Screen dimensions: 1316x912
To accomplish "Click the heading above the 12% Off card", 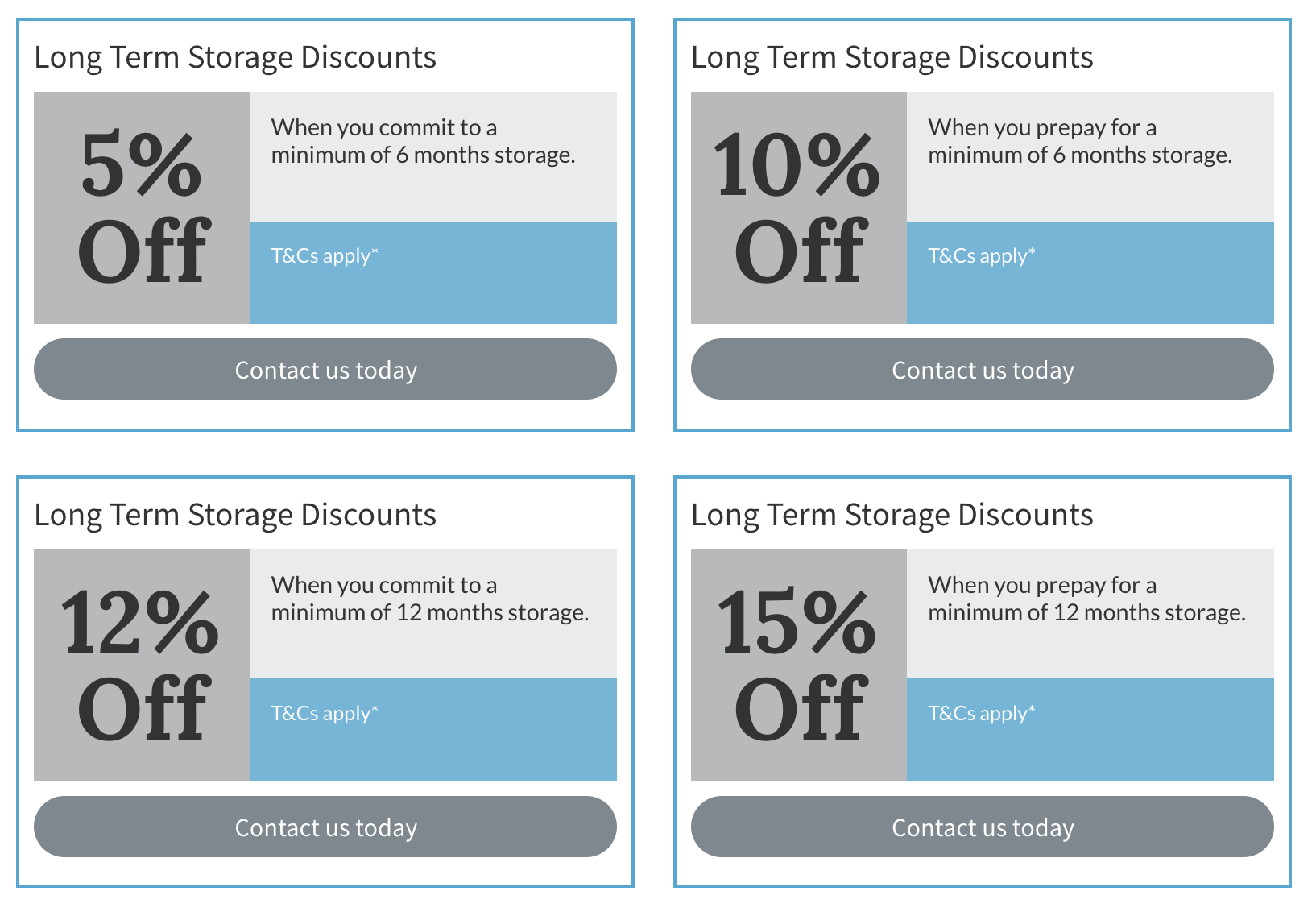I will tap(235, 516).
